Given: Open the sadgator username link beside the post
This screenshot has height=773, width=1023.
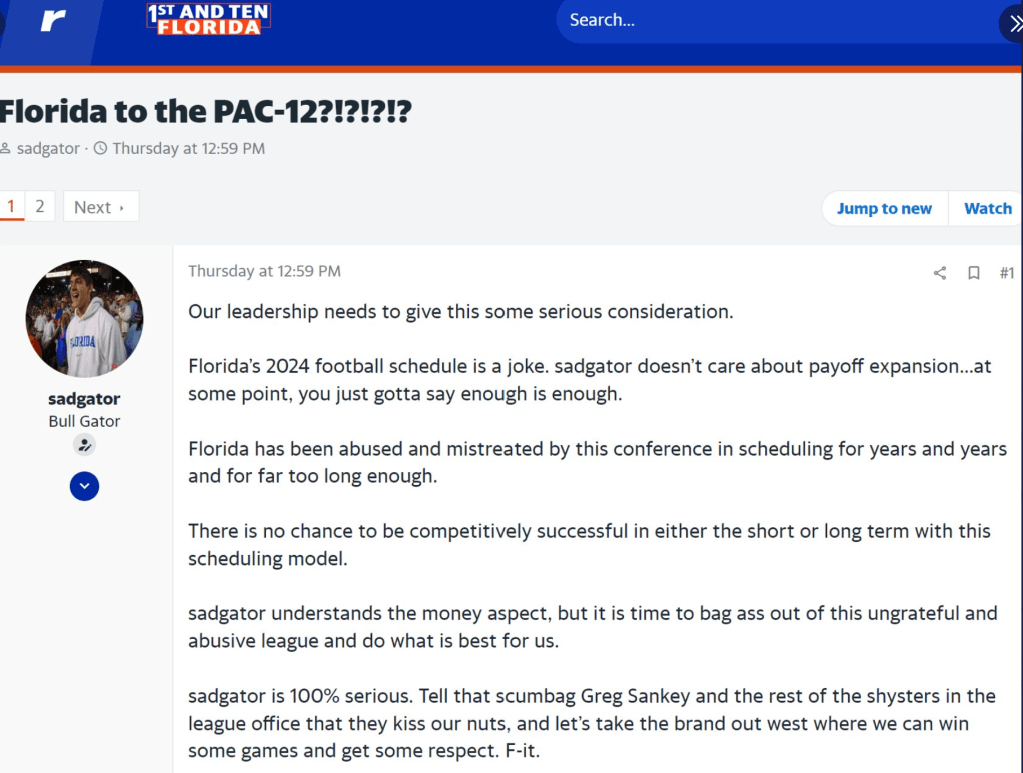Looking at the screenshot, I should click(x=84, y=400).
